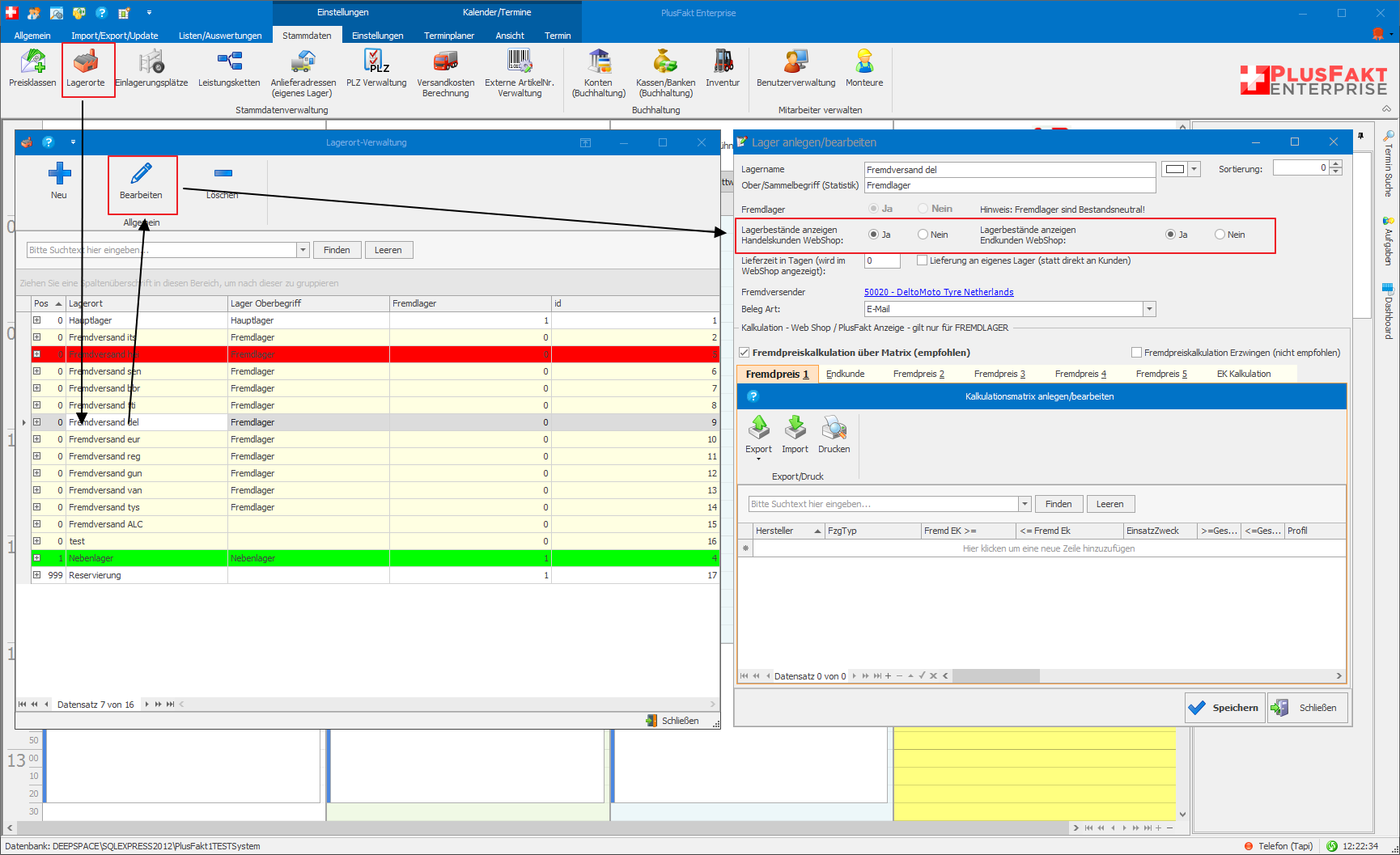This screenshot has height=855, width=1400.
Task: Open Konten (Buchhaltung)
Action: click(599, 73)
